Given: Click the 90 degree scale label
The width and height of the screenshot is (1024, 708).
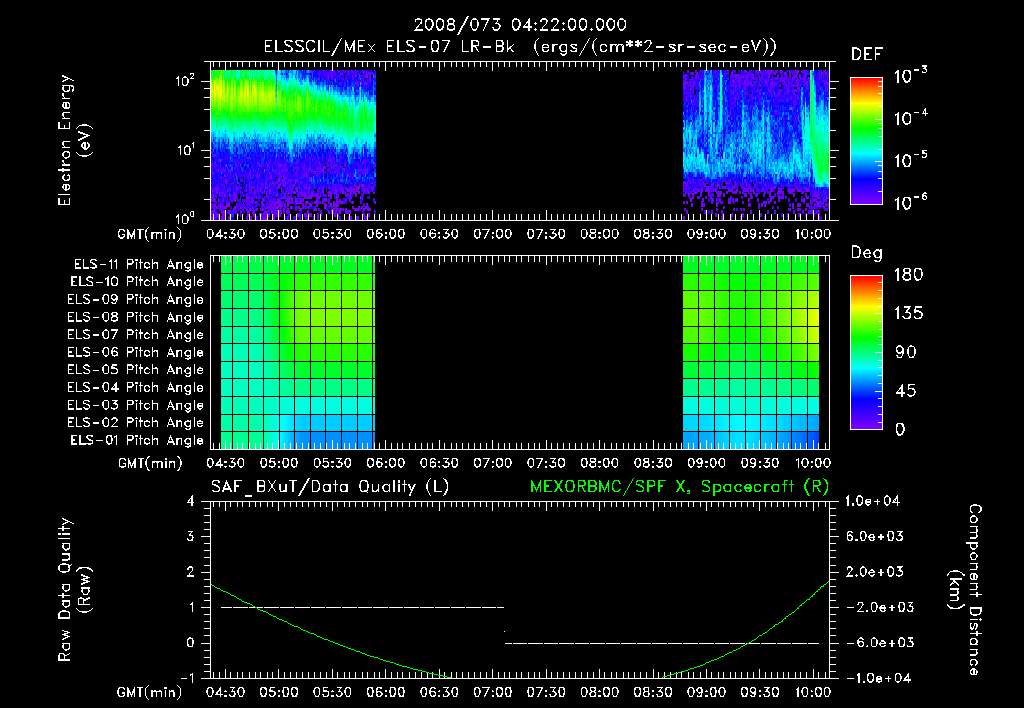Looking at the screenshot, I should click(x=905, y=352).
